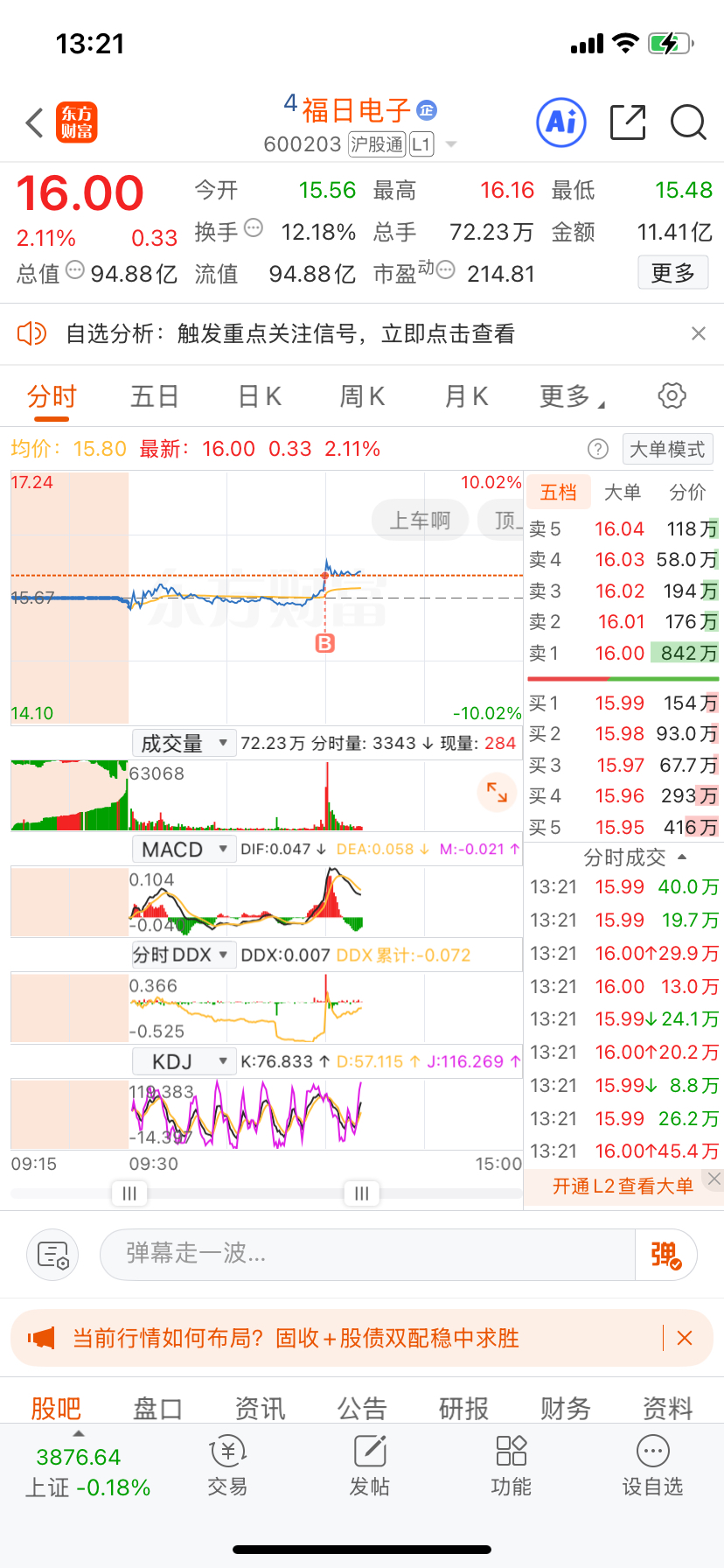724x1568 pixels.
Task: Open the 公告 announcements tab
Action: pyautogui.click(x=362, y=1408)
